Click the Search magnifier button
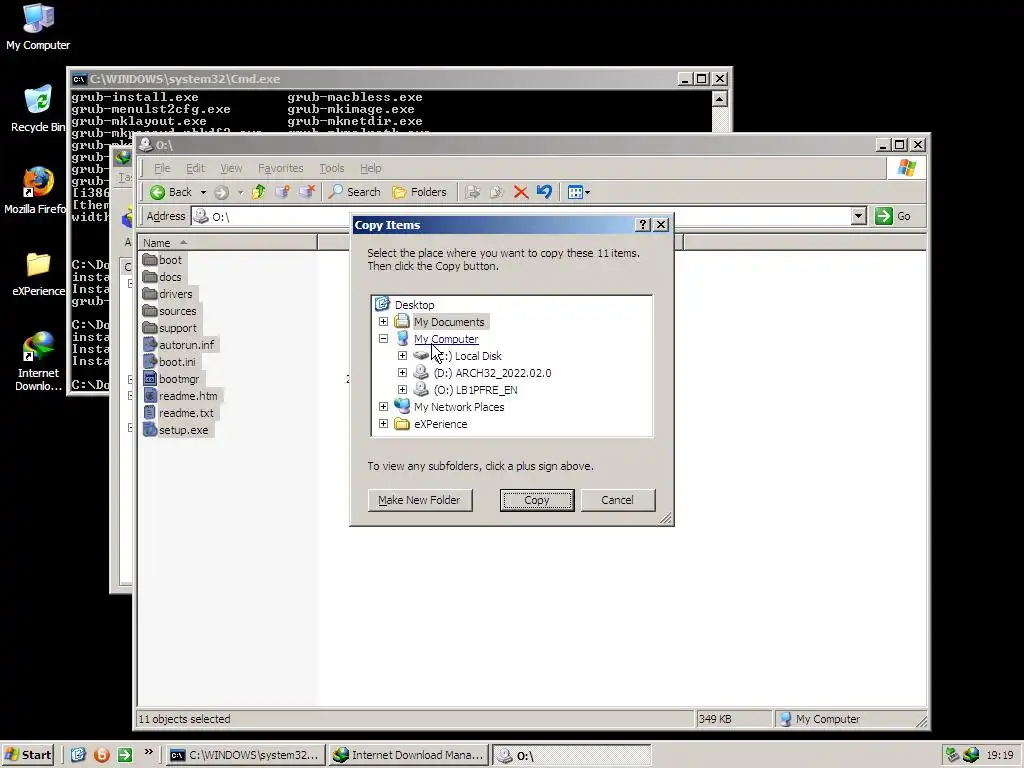The height and width of the screenshot is (768, 1024). pyautogui.click(x=355, y=192)
